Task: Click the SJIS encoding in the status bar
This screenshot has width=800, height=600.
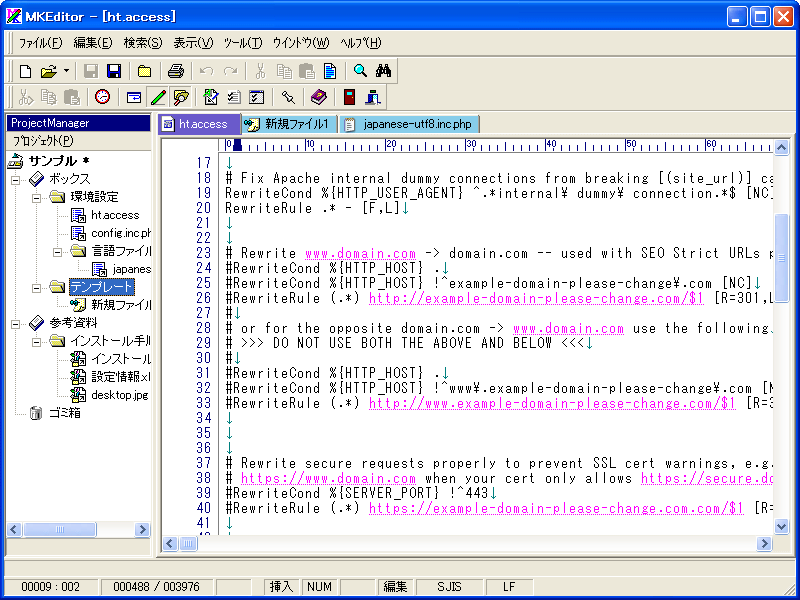Action: pos(449,587)
